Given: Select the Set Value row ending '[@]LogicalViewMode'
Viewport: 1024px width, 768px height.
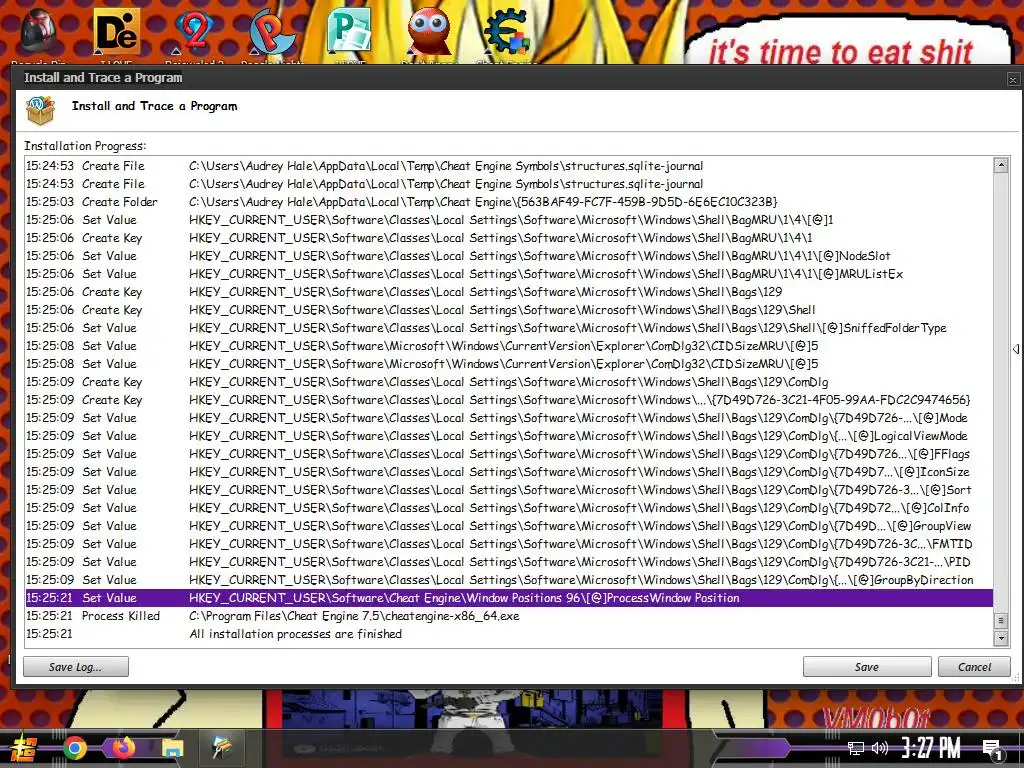Looking at the screenshot, I should pos(509,436).
